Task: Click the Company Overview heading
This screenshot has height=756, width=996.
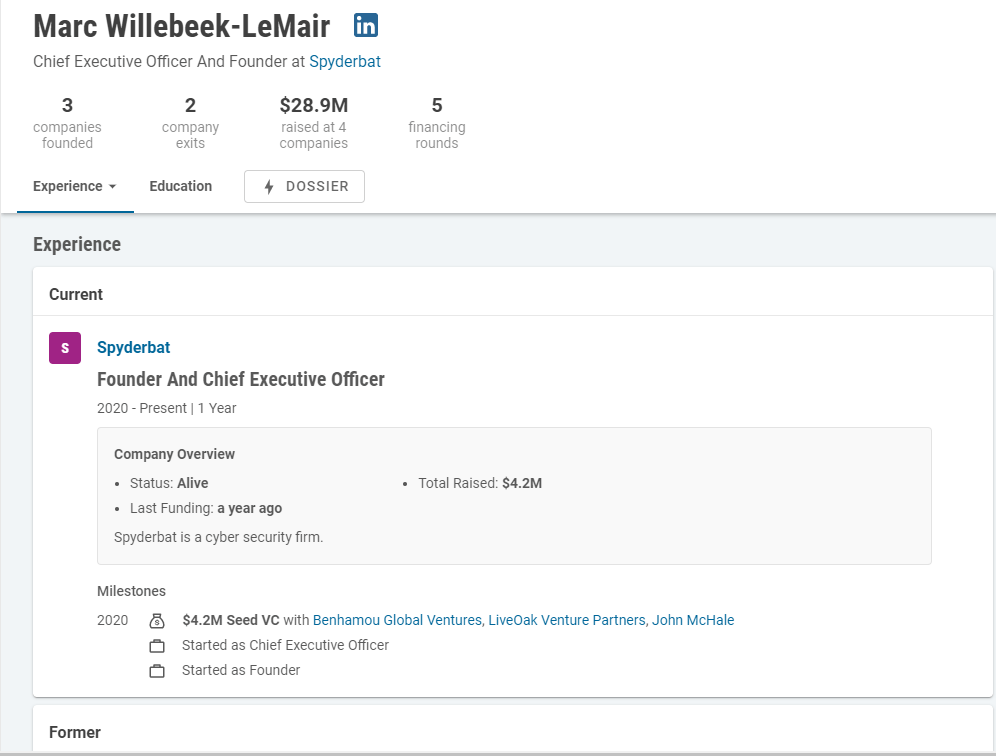Action: click(174, 454)
